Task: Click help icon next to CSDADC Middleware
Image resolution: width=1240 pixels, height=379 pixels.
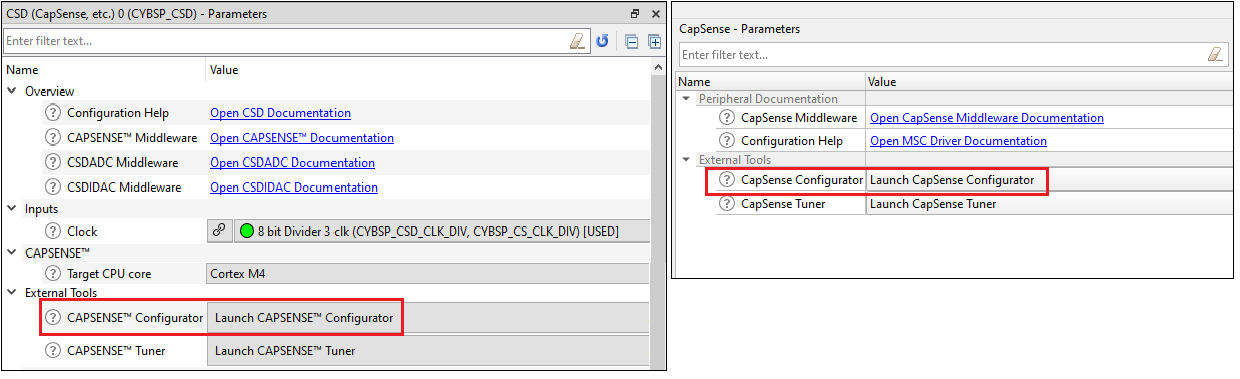Action: pyautogui.click(x=53, y=162)
